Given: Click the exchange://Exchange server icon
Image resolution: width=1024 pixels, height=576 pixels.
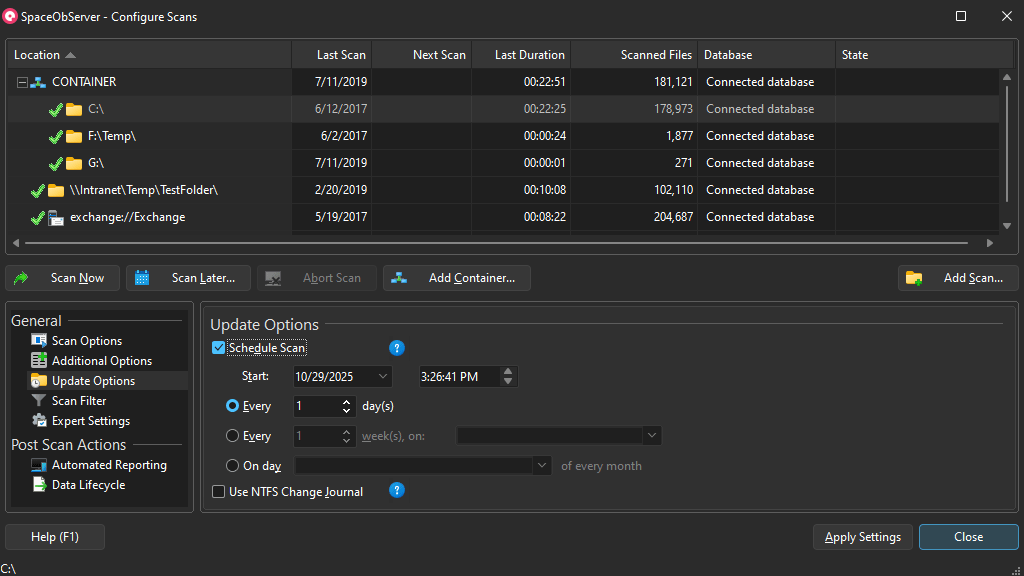Looking at the screenshot, I should coord(56,217).
